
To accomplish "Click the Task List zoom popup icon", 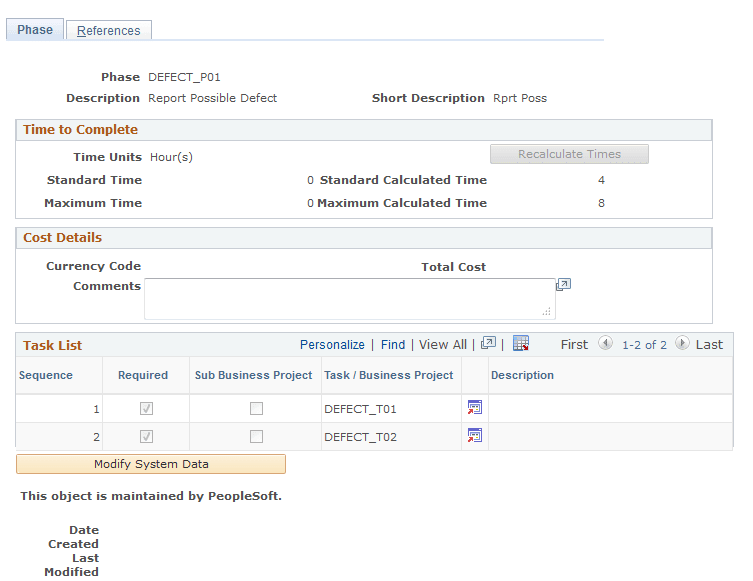I will tap(488, 343).
